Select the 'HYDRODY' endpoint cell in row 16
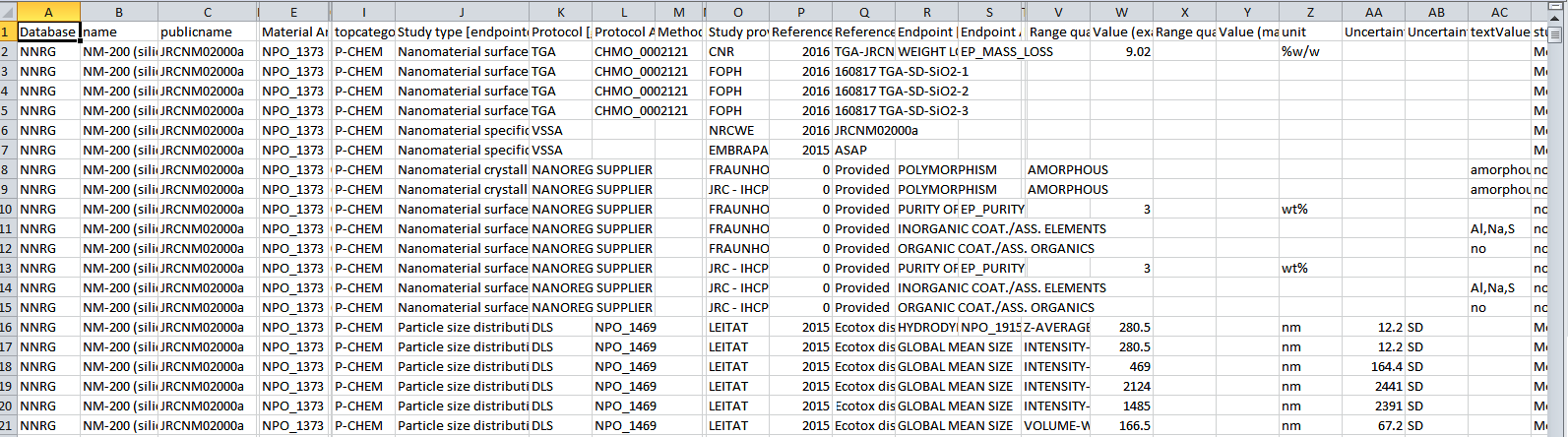The height and width of the screenshot is (437, 1568). [x=927, y=327]
